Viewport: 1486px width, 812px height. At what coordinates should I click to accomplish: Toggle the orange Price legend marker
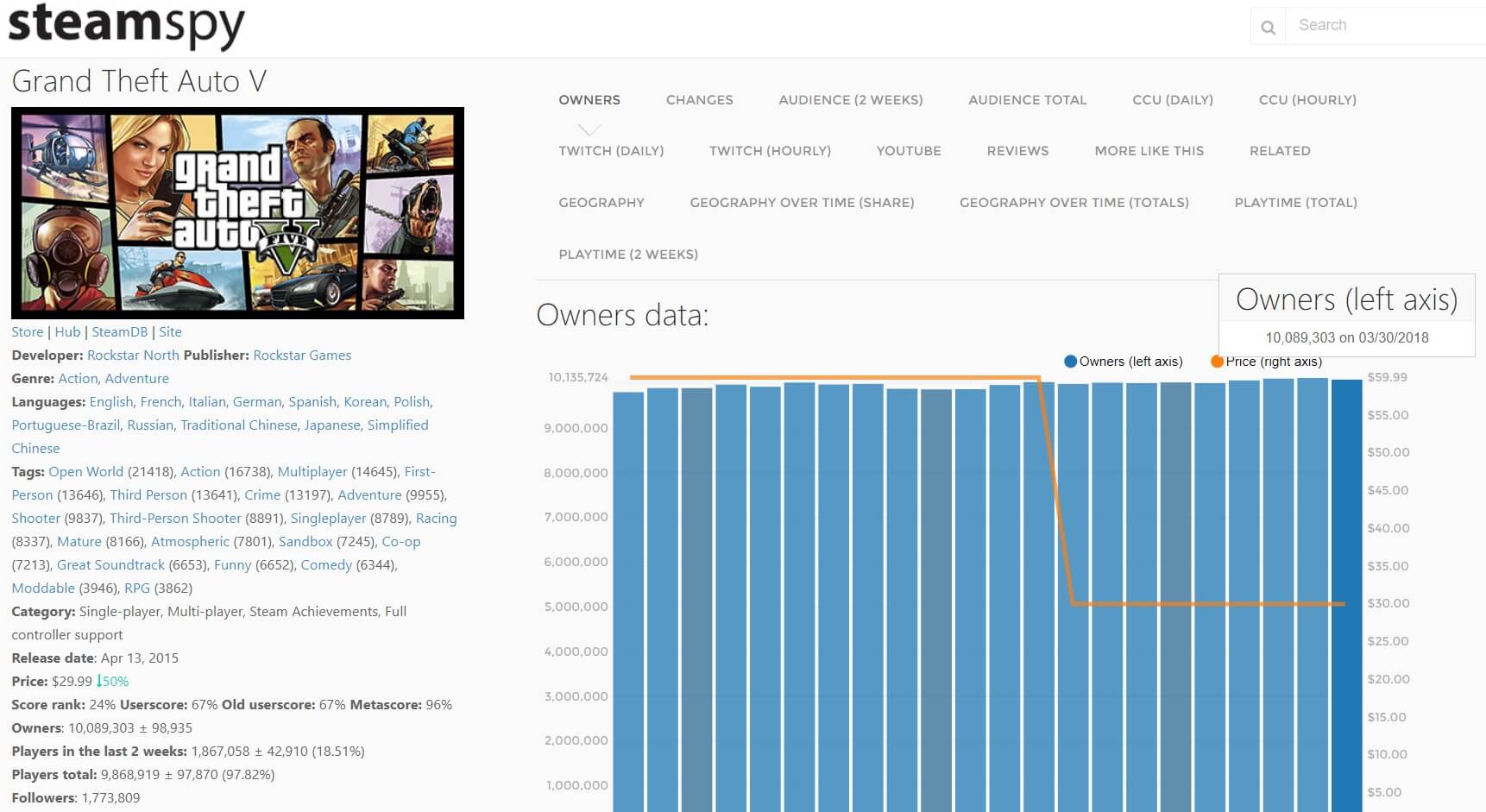(1217, 362)
